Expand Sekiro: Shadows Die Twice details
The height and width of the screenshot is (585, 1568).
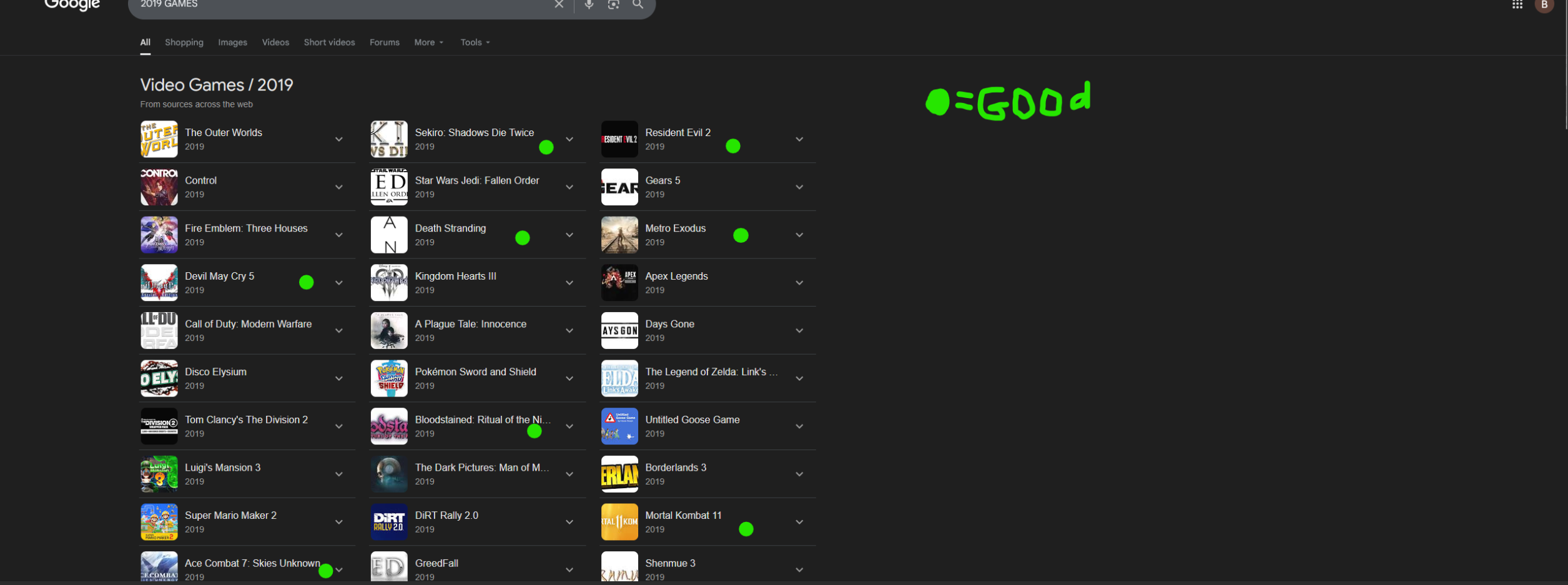tap(570, 139)
